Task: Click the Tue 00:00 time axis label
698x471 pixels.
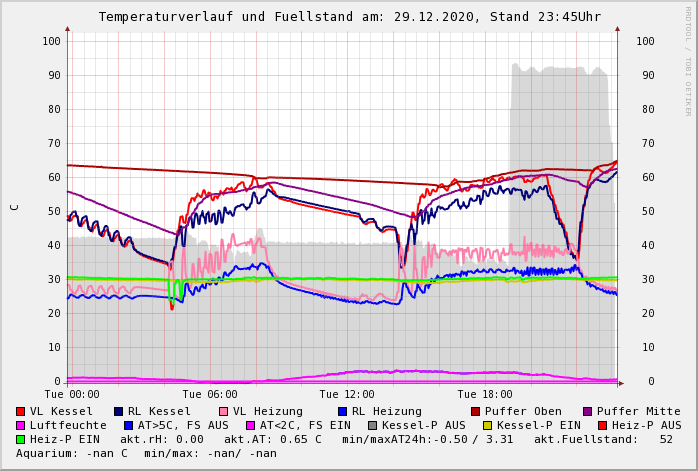Action: [72, 394]
